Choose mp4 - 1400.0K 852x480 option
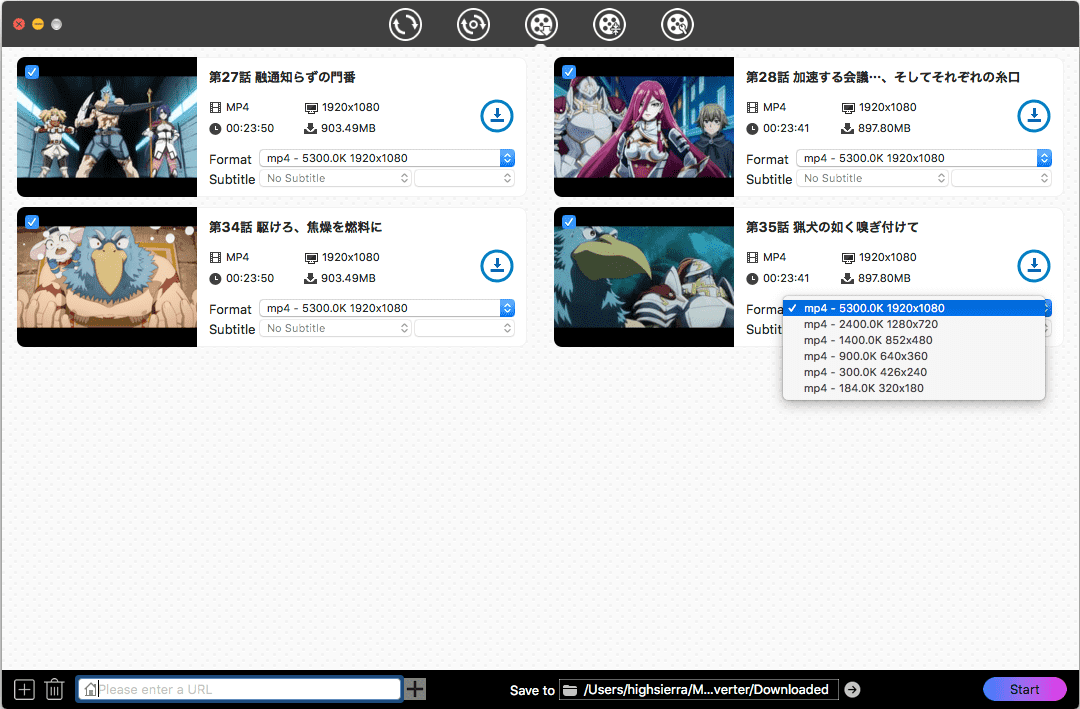Image resolution: width=1080 pixels, height=709 pixels. pos(914,340)
